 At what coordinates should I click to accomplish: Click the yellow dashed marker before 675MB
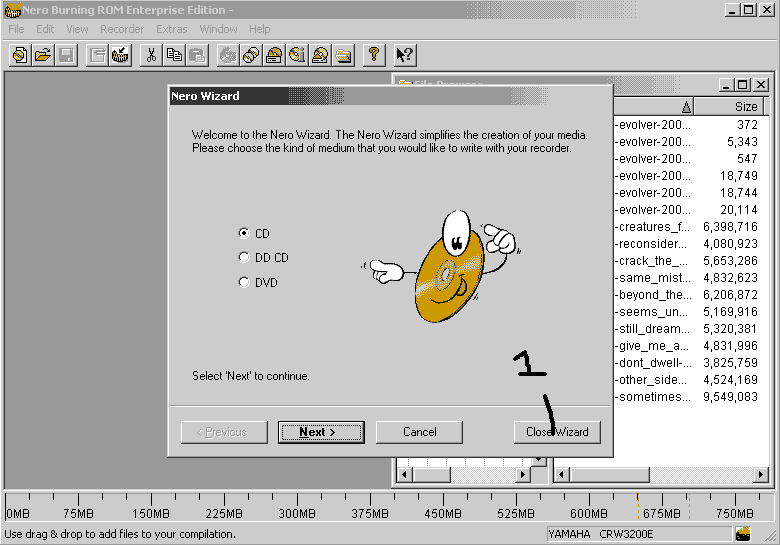638,506
